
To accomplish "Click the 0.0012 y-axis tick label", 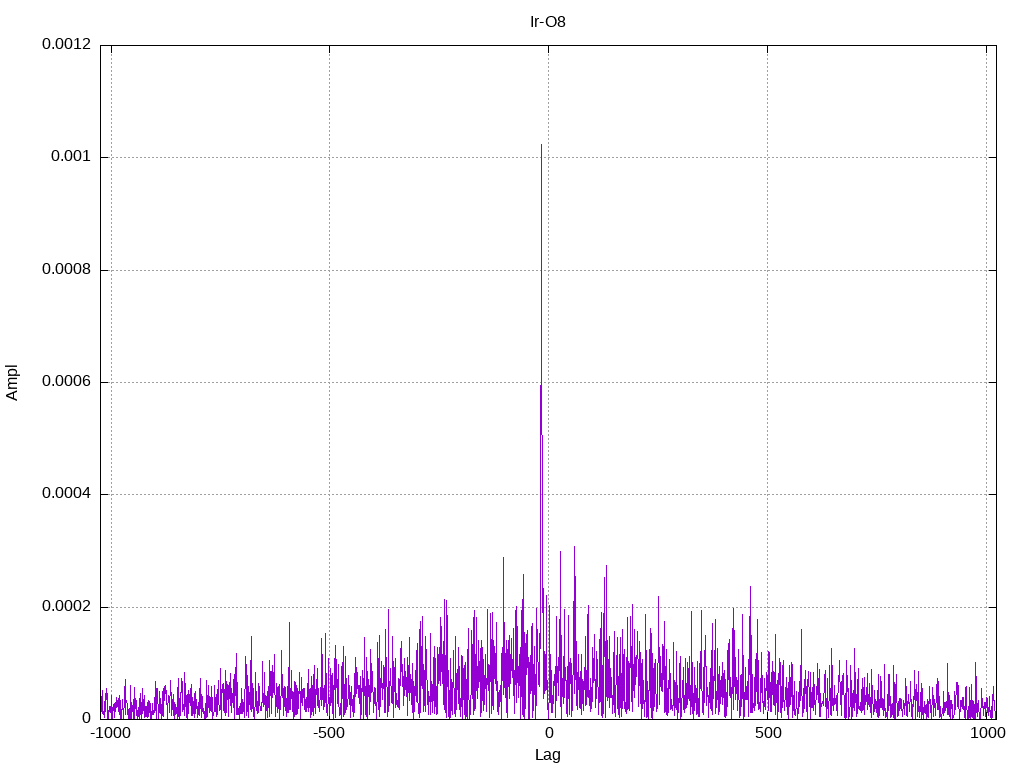I will pyautogui.click(x=66, y=44).
